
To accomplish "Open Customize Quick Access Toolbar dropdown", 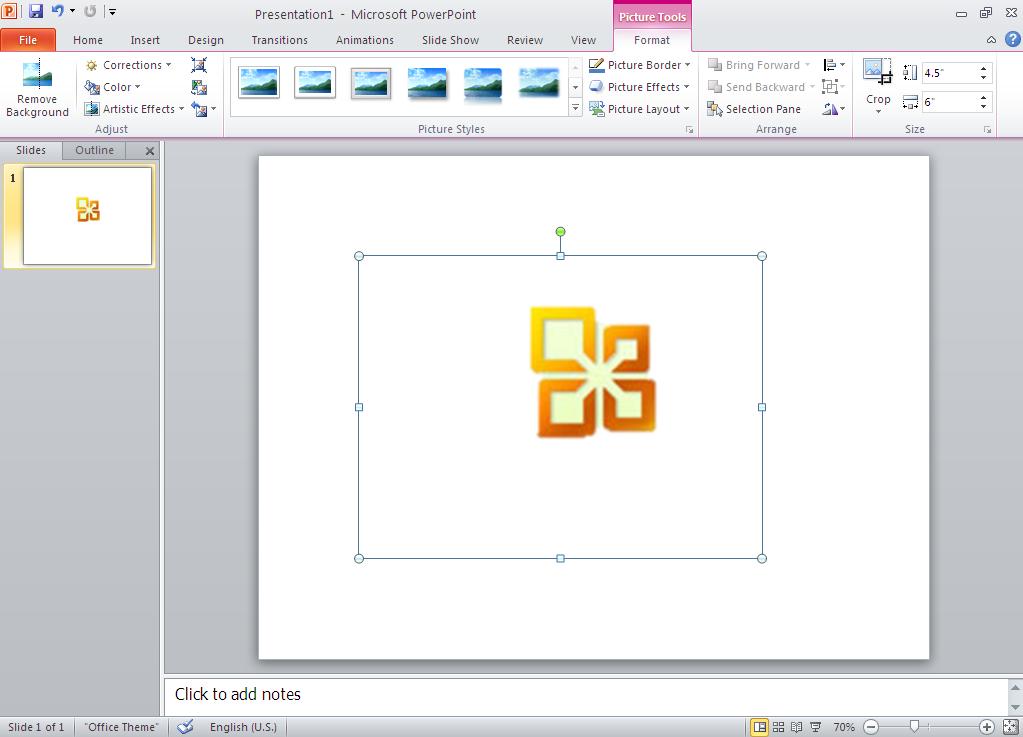I will [112, 11].
